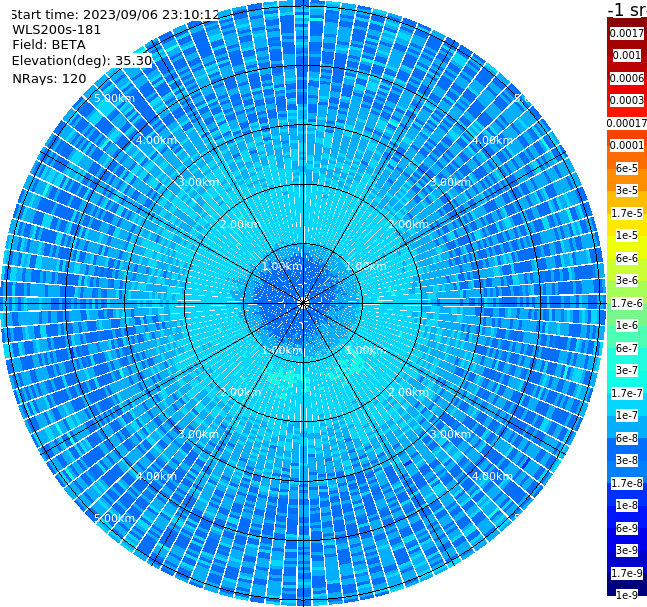The image size is (647, 607).
Task: Select the 3e-7 colorbar value
Action: coord(627,370)
